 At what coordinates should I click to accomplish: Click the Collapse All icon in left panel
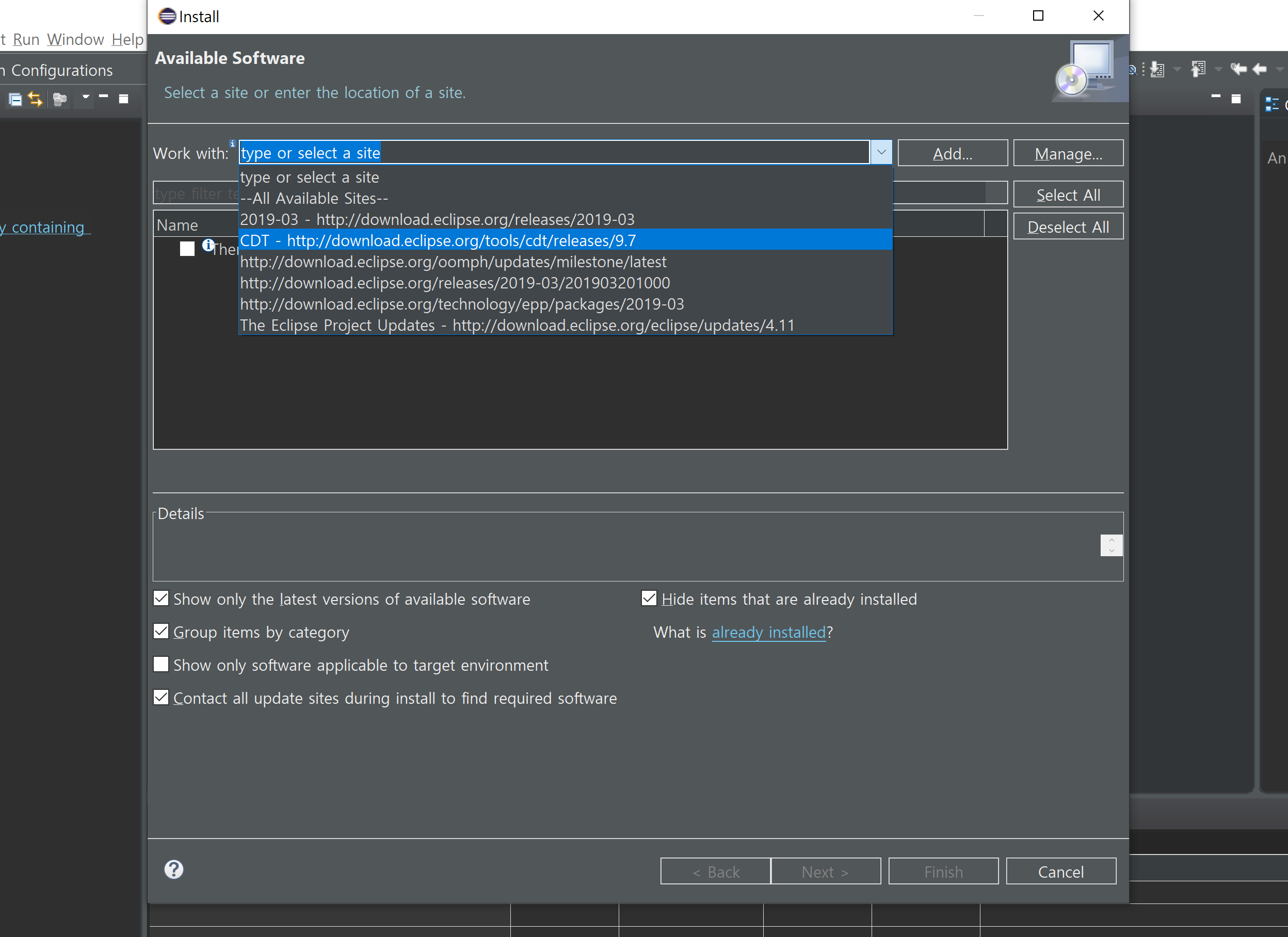coord(15,100)
